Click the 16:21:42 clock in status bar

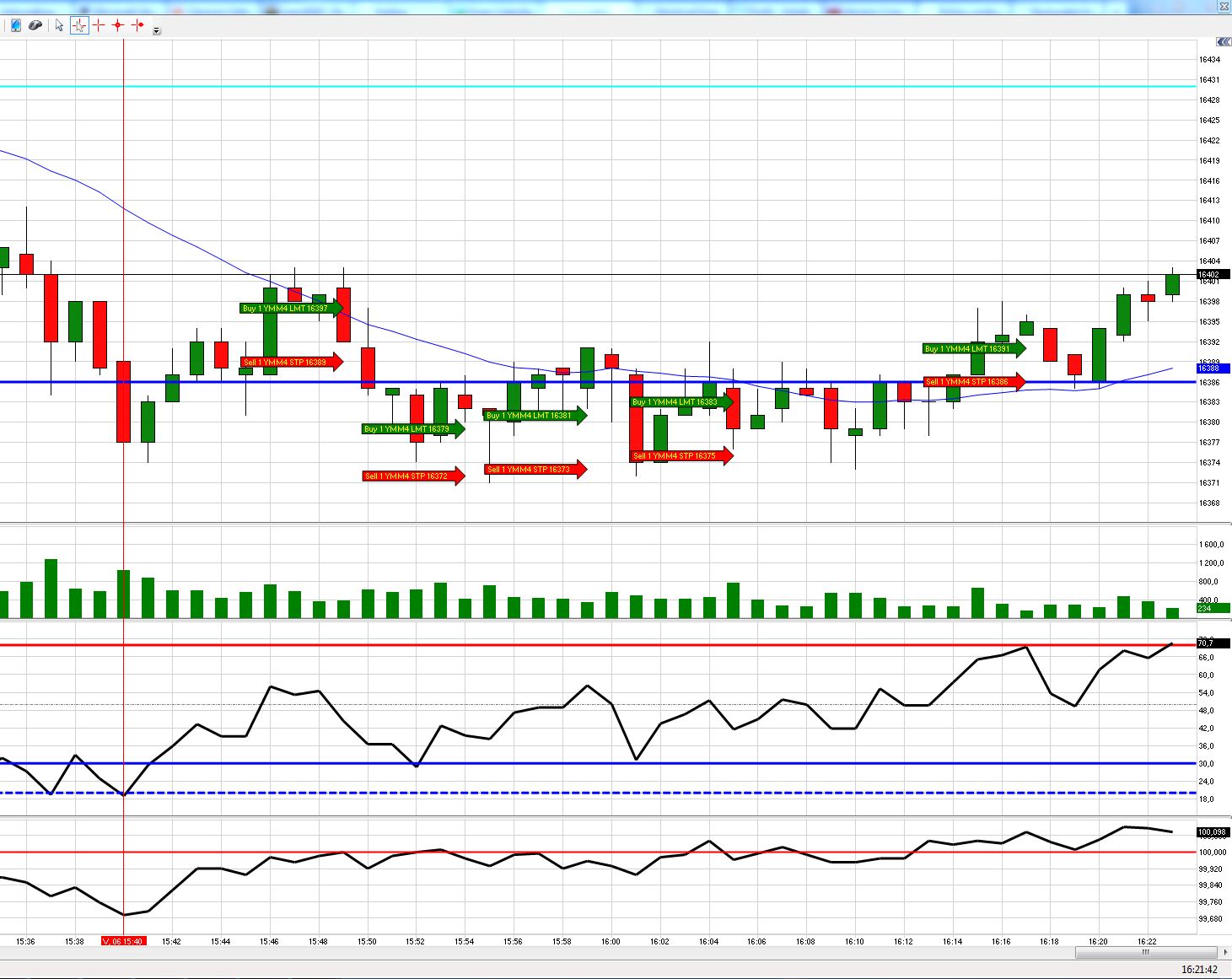(1199, 970)
